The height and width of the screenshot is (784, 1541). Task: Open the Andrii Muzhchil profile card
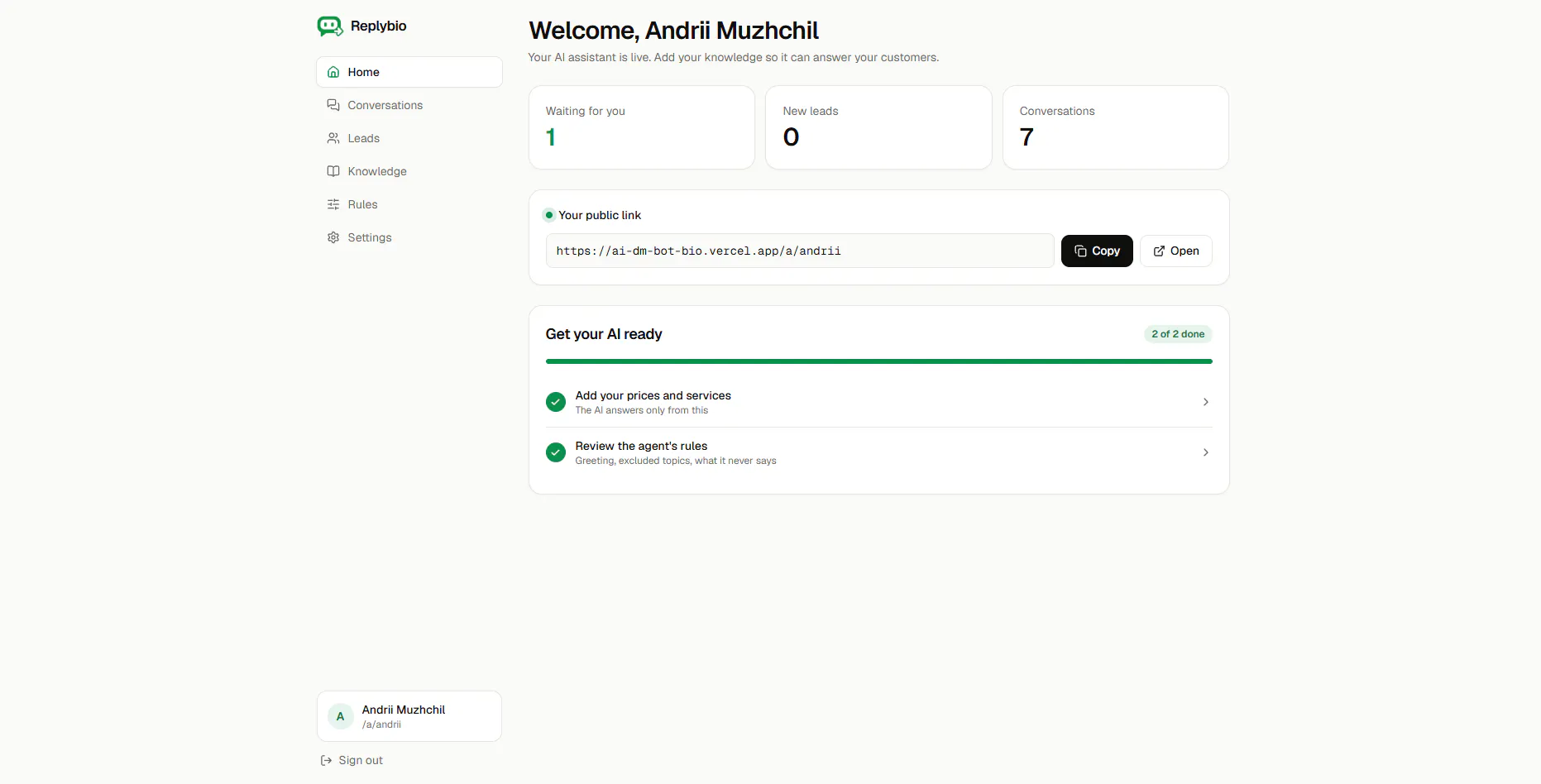409,716
